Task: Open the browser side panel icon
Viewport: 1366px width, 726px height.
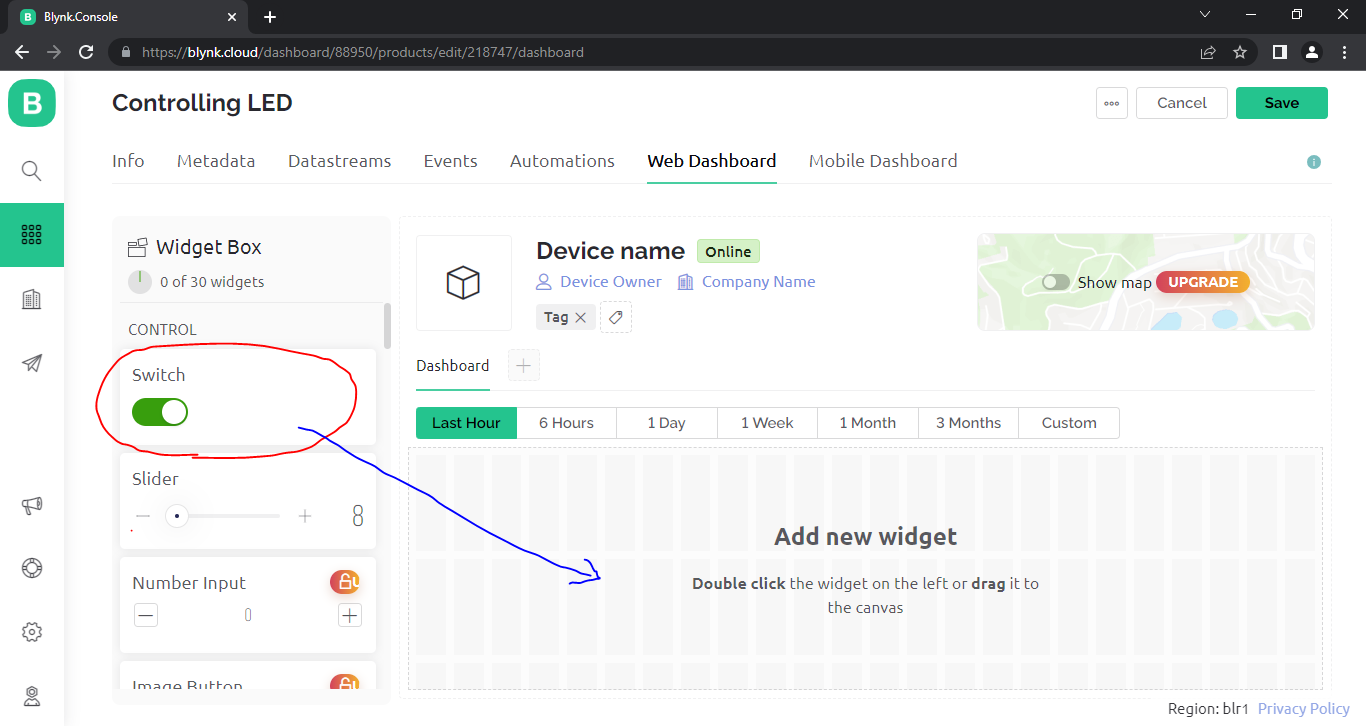Action: [1279, 52]
